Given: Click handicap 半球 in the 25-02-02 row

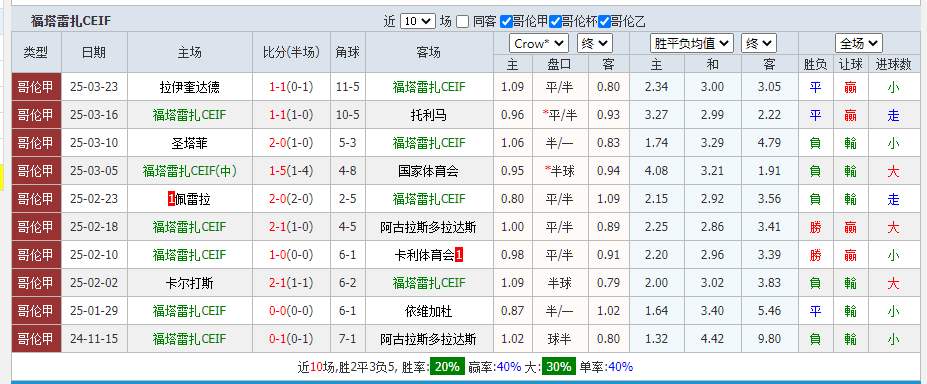Looking at the screenshot, I should pos(560,283).
